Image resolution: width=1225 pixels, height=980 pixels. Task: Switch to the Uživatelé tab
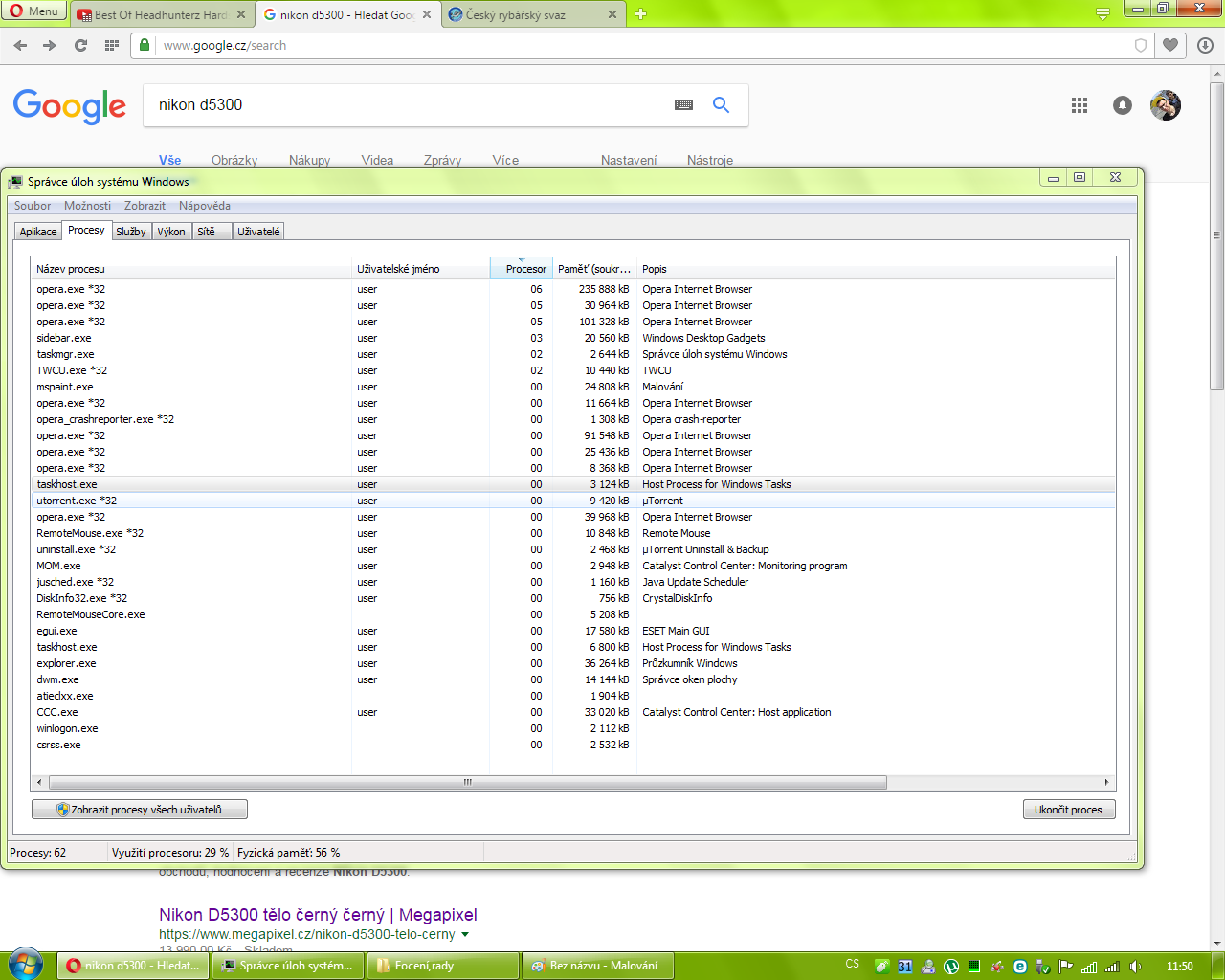click(x=258, y=232)
